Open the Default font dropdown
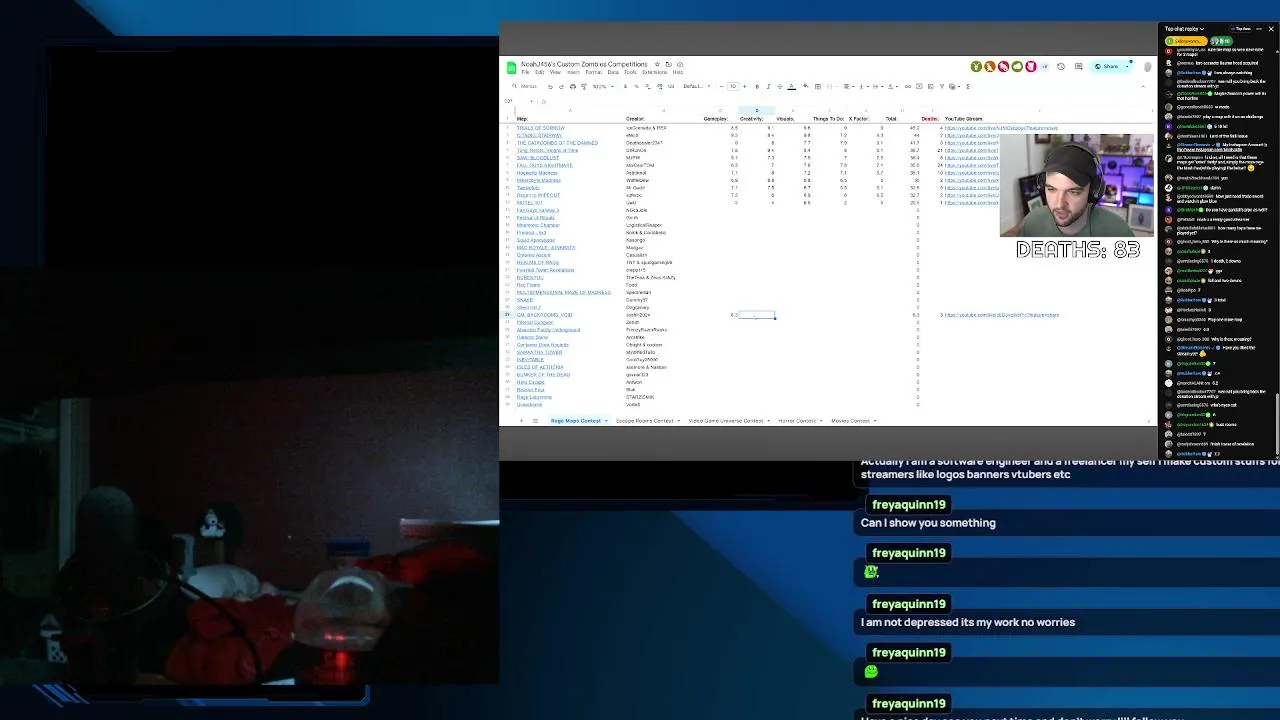 (697, 86)
